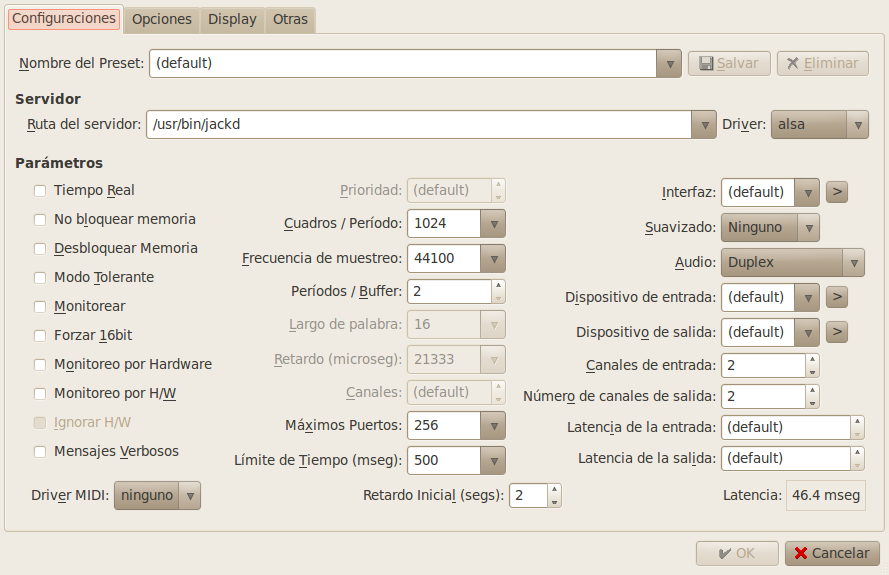Screen dimensions: 889x575
Task: Open the Driver MIDI ninguno dropdown
Action: coord(157,496)
